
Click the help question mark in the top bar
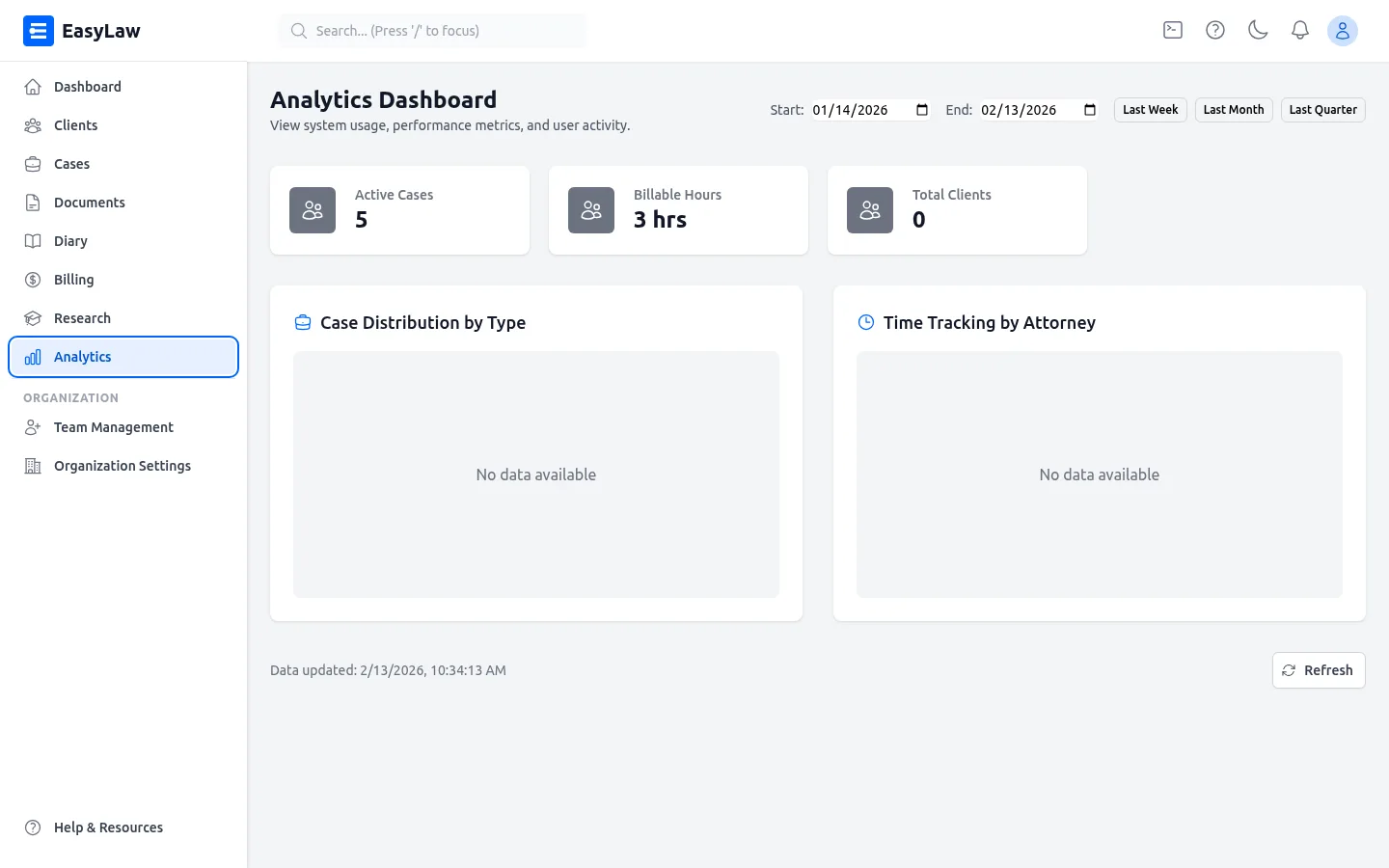tap(1214, 30)
